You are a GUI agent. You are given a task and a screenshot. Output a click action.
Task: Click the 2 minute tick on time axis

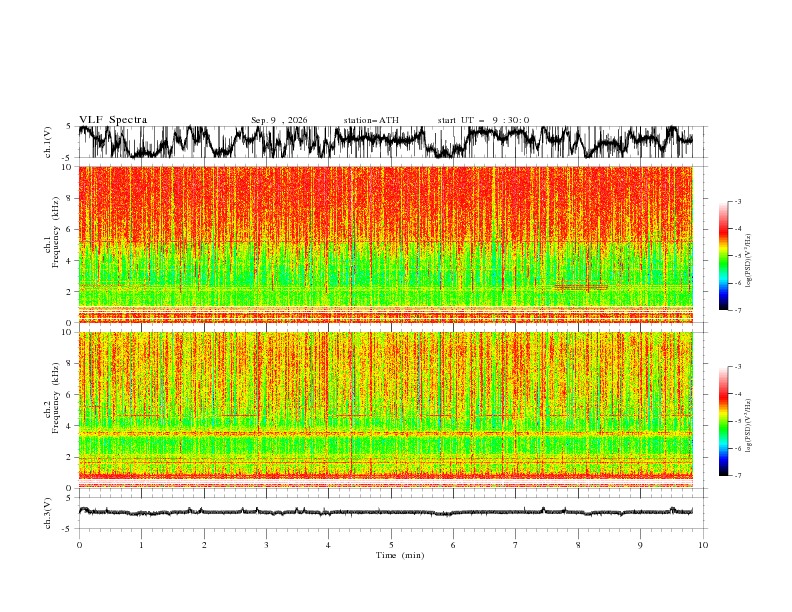coord(204,545)
